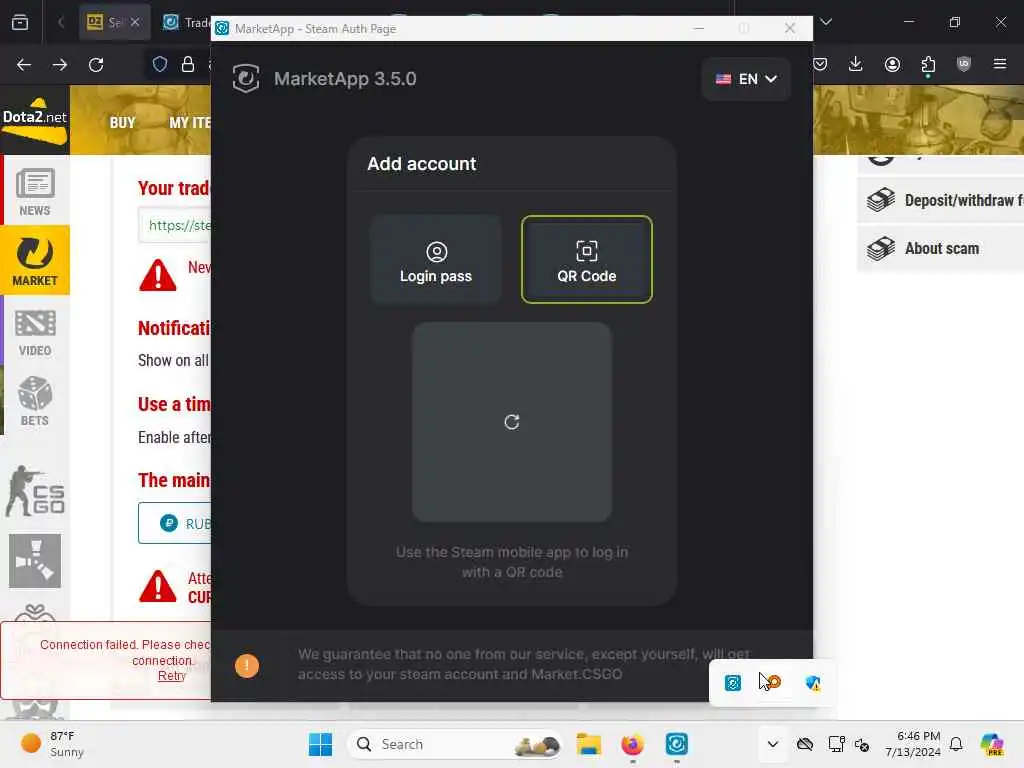
Task: Click the Copilot icon in taskbar
Action: pyautogui.click(x=992, y=744)
